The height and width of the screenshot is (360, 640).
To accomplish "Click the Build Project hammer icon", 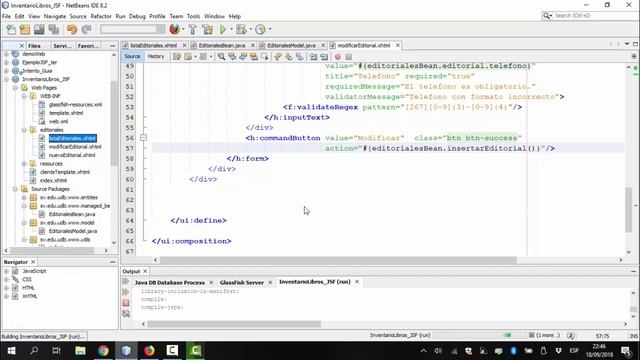I will 193,29.
